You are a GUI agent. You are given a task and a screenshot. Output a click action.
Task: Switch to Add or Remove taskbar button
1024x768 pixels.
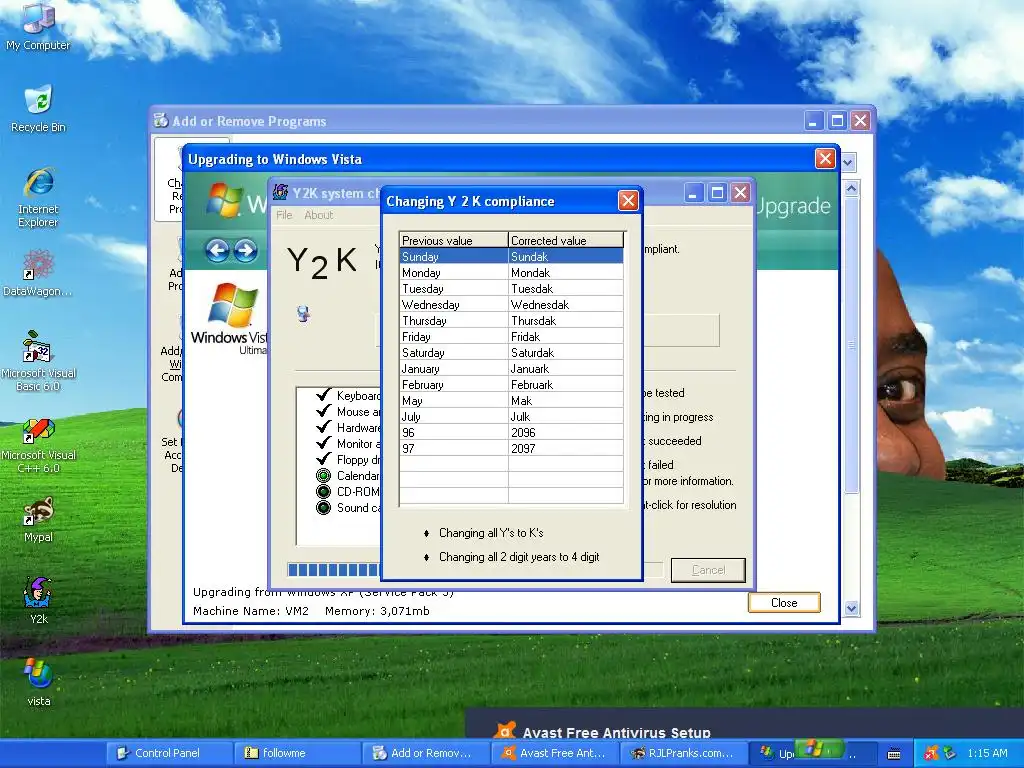(x=426, y=753)
